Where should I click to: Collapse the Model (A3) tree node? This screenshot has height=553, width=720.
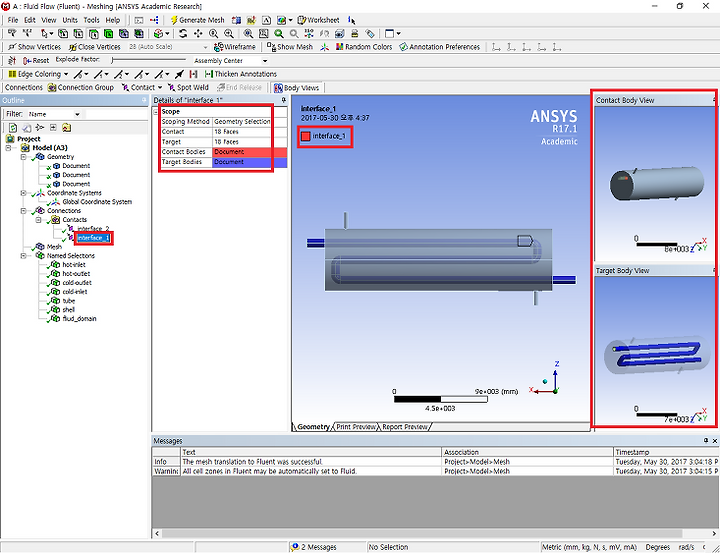(x=8, y=148)
